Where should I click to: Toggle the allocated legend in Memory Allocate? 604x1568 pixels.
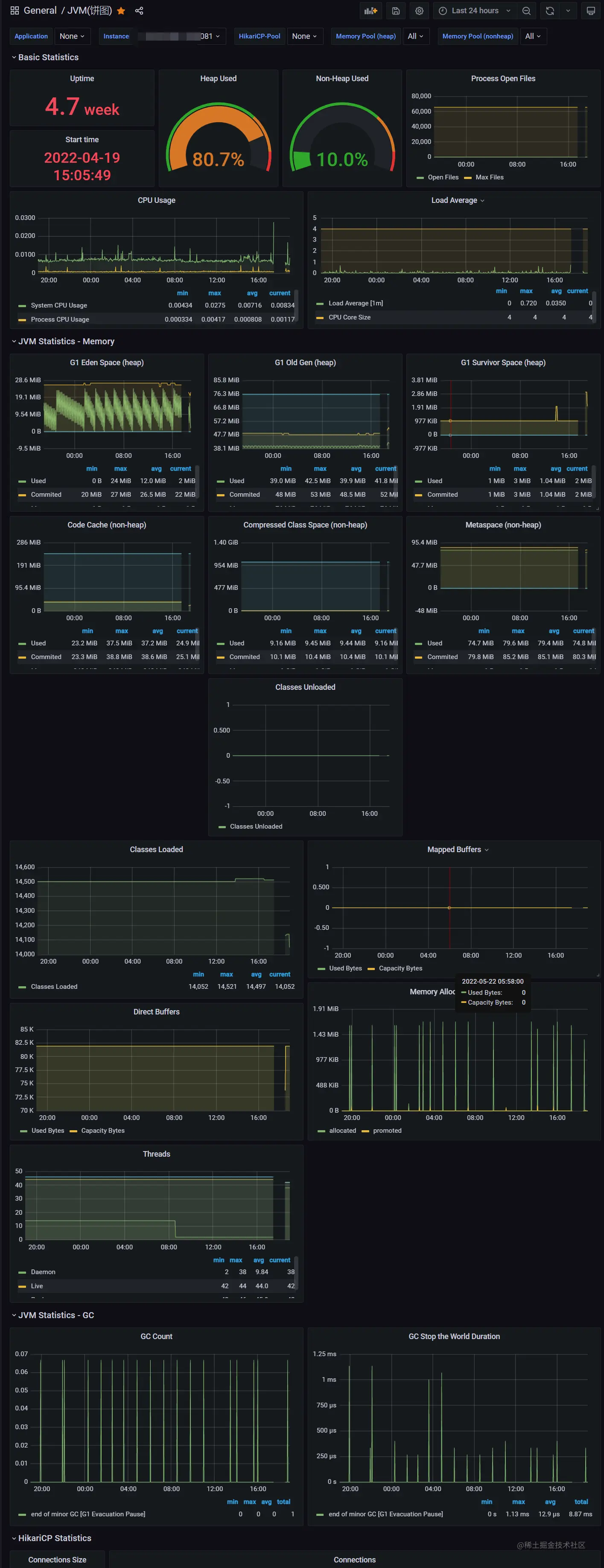tap(342, 1130)
